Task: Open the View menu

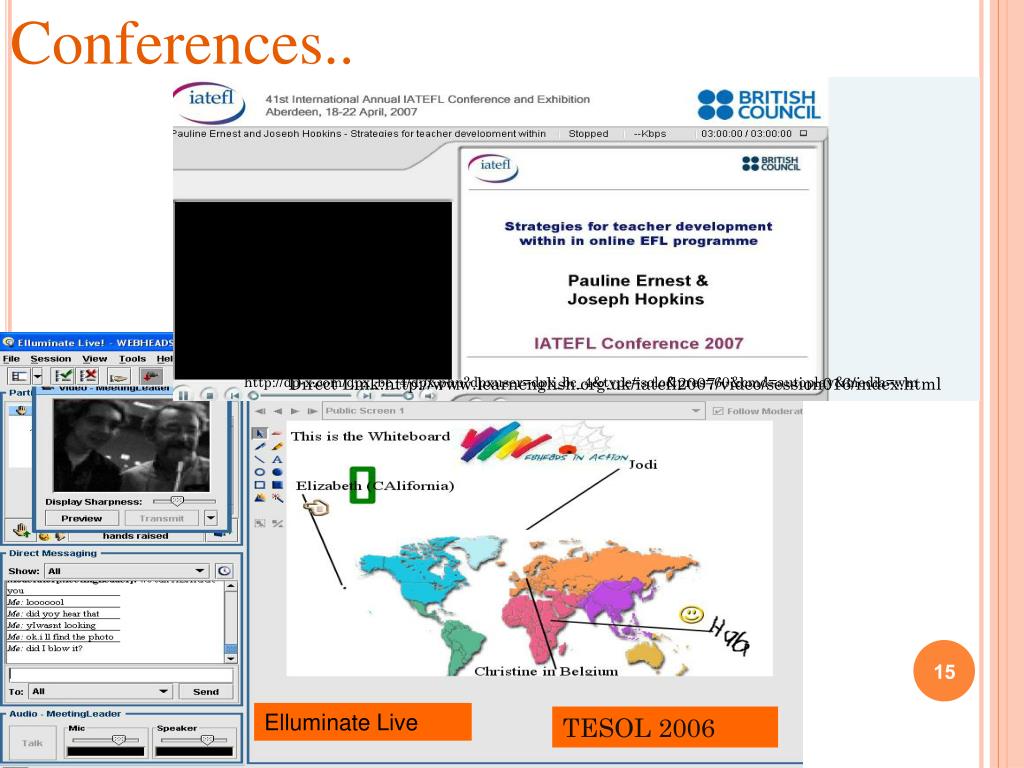Action: coord(95,359)
